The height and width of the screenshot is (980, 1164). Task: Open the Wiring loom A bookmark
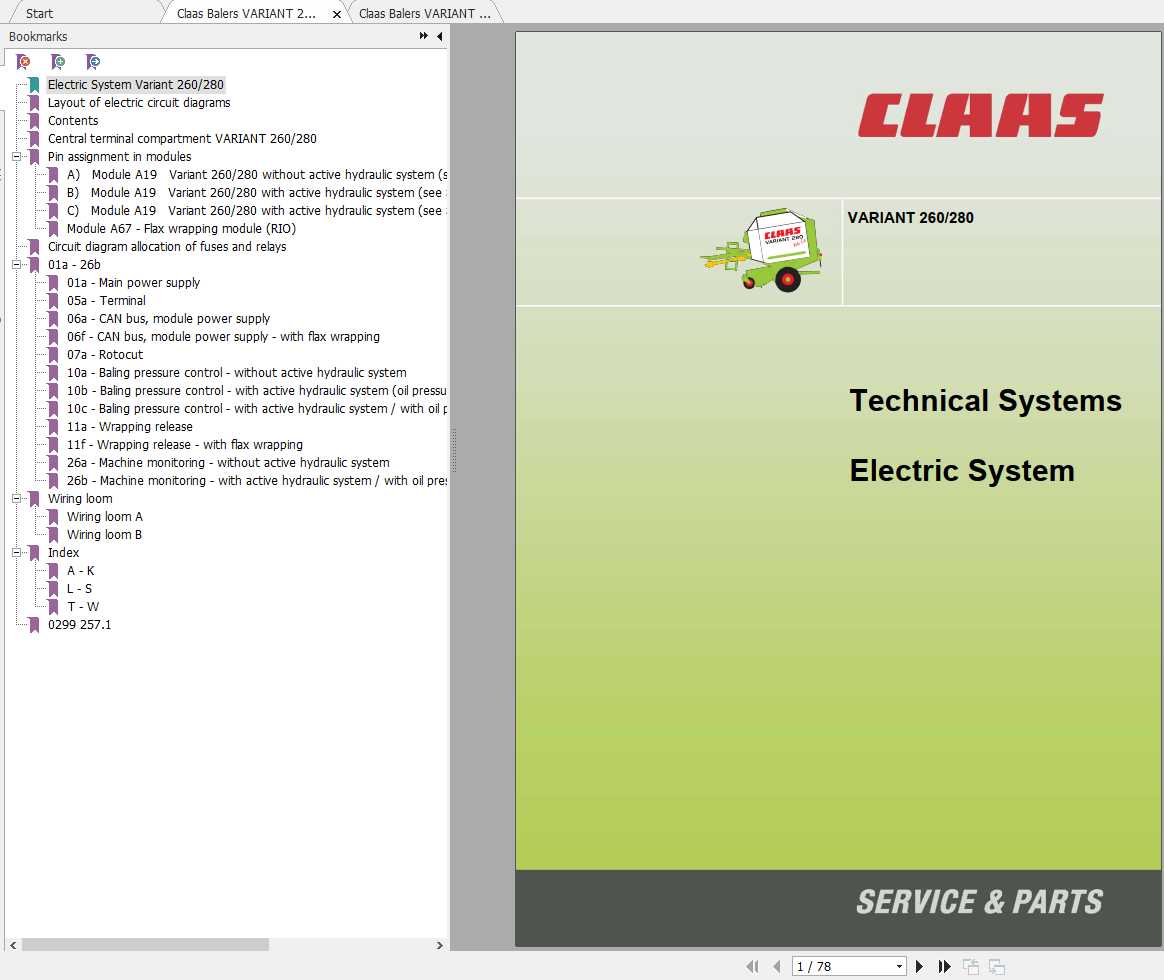(104, 516)
